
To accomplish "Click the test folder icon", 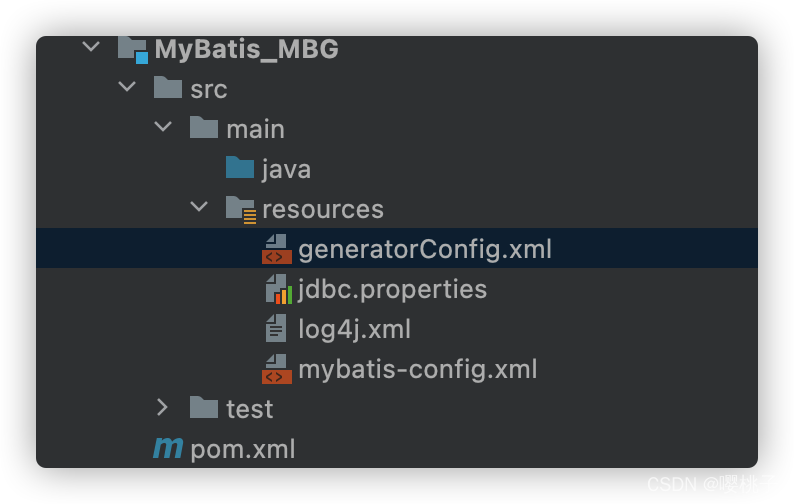I will pos(204,408).
